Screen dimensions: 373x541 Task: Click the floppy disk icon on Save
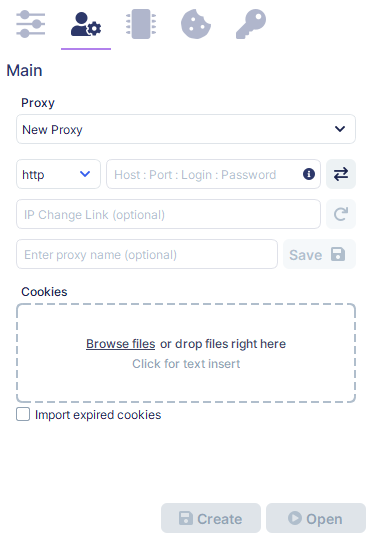tap(338, 254)
